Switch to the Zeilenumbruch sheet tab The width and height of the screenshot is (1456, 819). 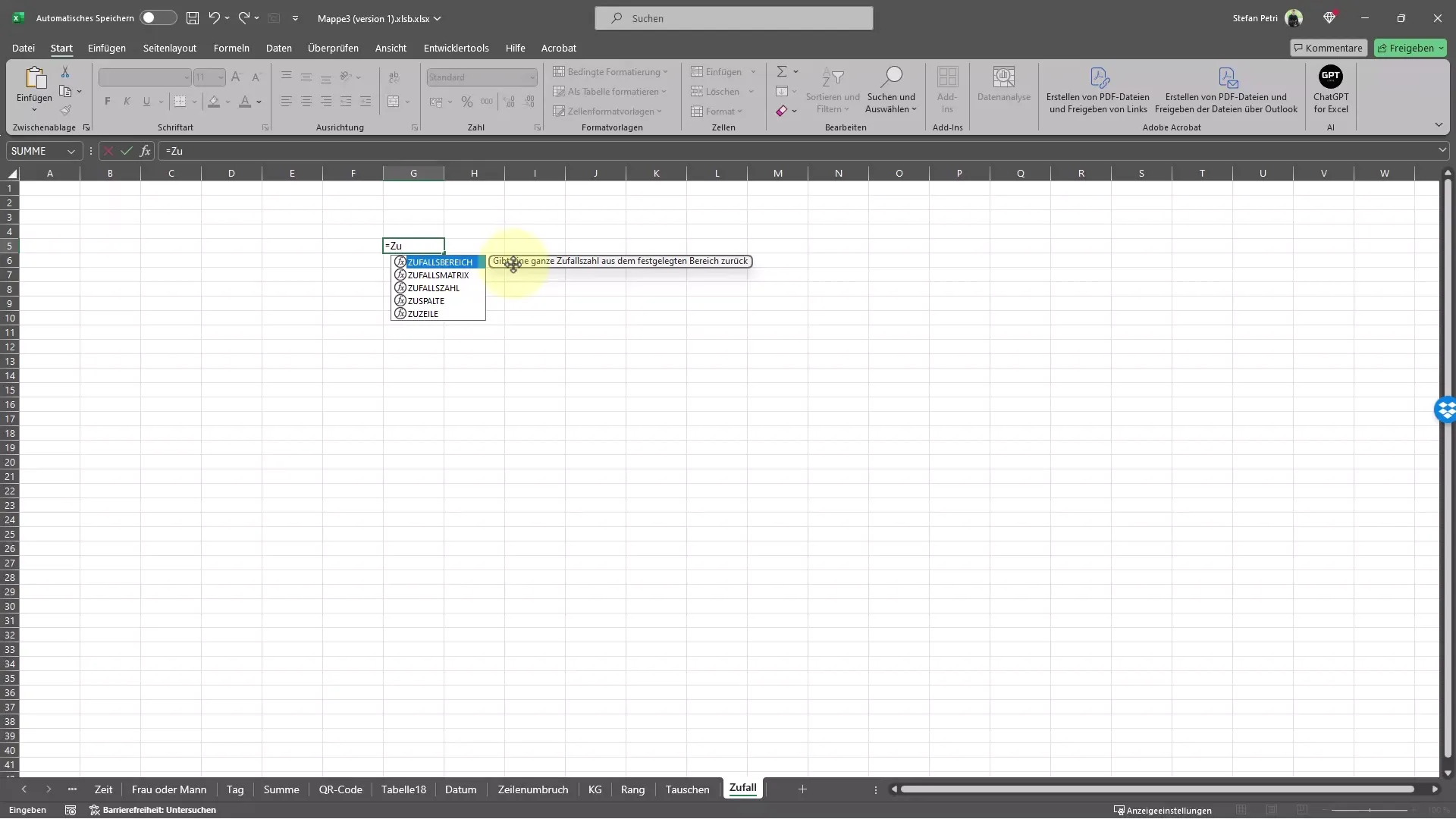click(x=533, y=789)
